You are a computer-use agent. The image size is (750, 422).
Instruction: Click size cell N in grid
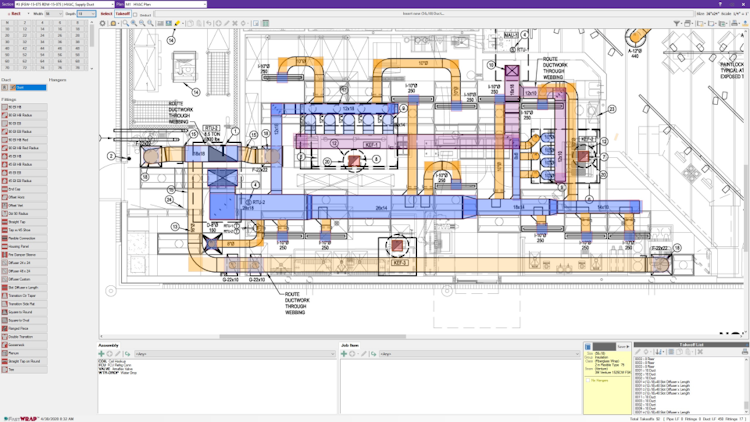pyautogui.click(x=7, y=22)
